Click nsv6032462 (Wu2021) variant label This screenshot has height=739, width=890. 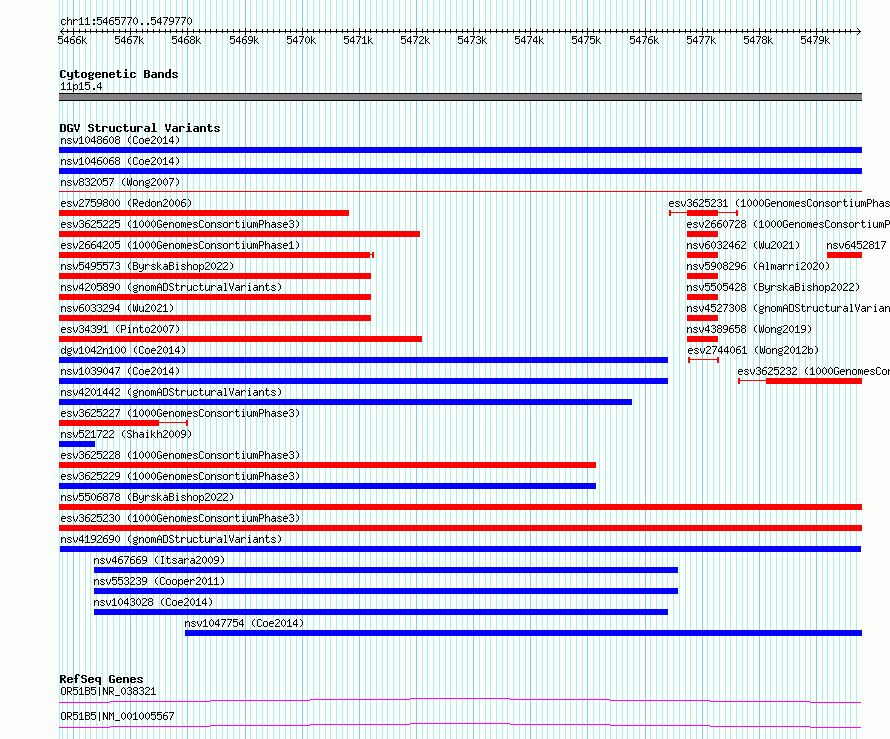pyautogui.click(x=743, y=245)
